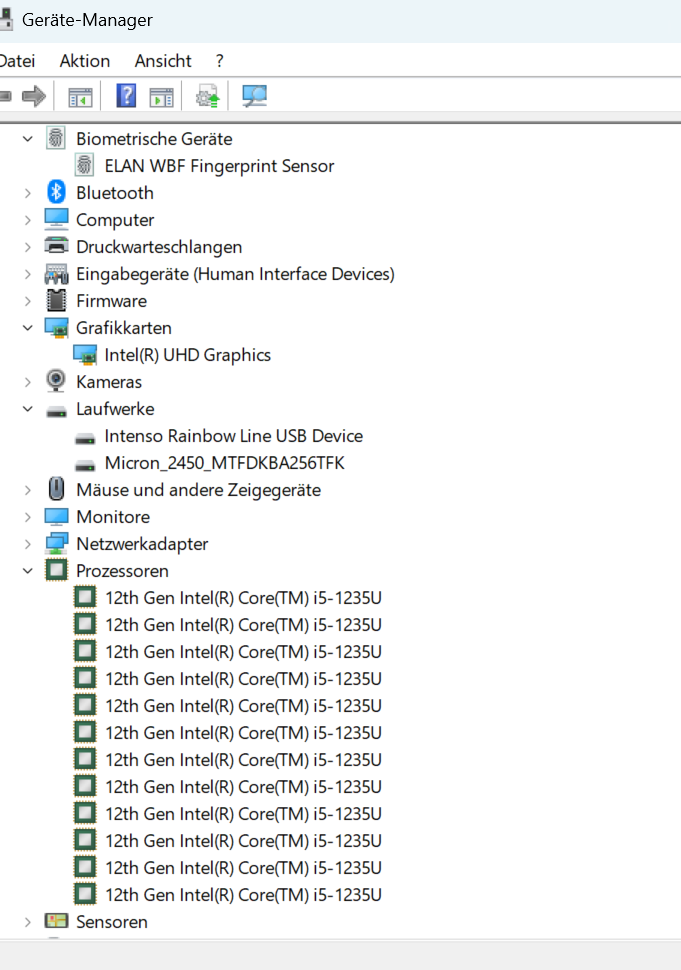Click the fingerprint icon beside Biometrische Geräte
Image resolution: width=681 pixels, height=970 pixels.
tap(56, 138)
